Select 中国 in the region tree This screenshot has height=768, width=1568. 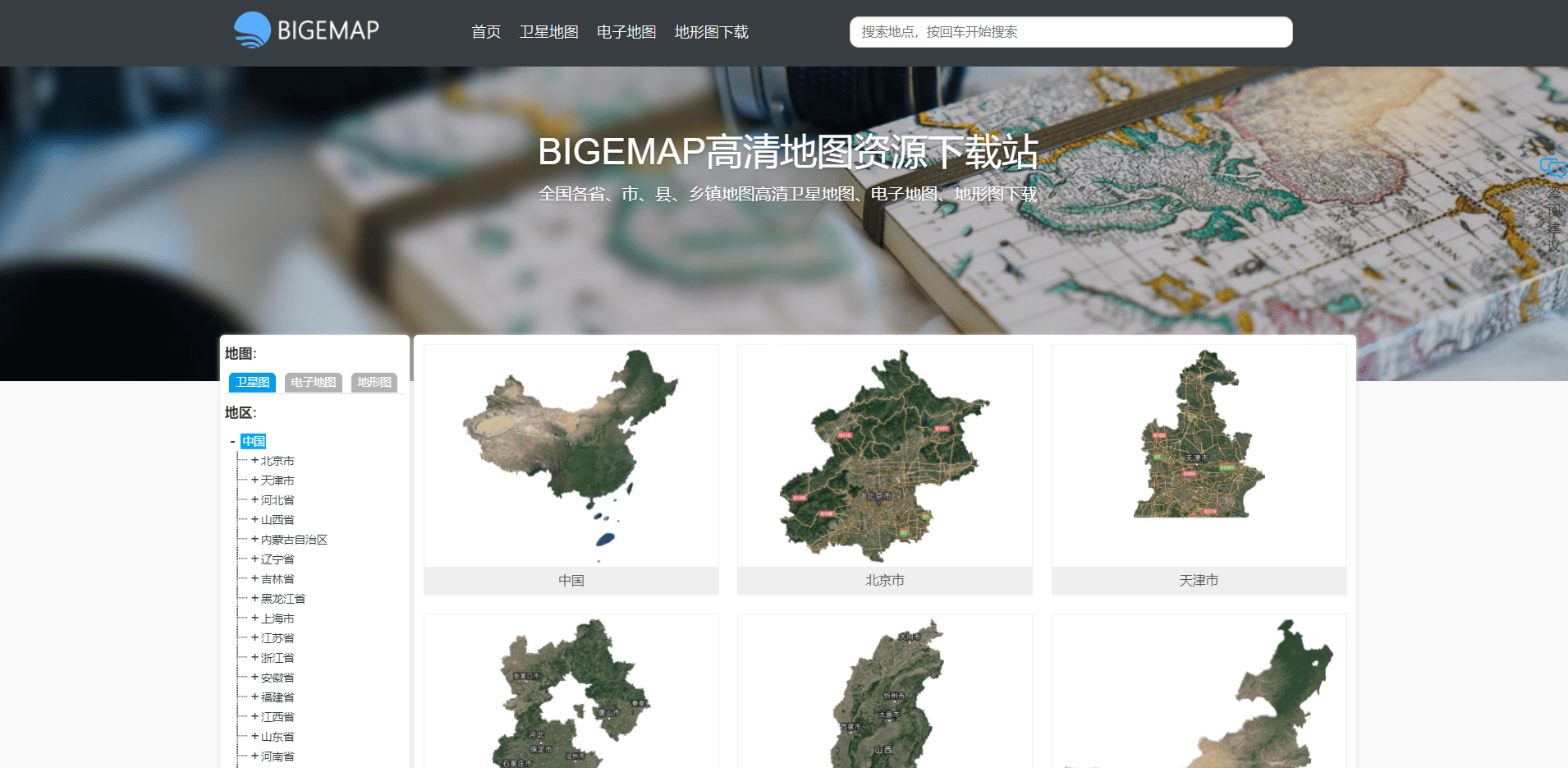tap(254, 442)
